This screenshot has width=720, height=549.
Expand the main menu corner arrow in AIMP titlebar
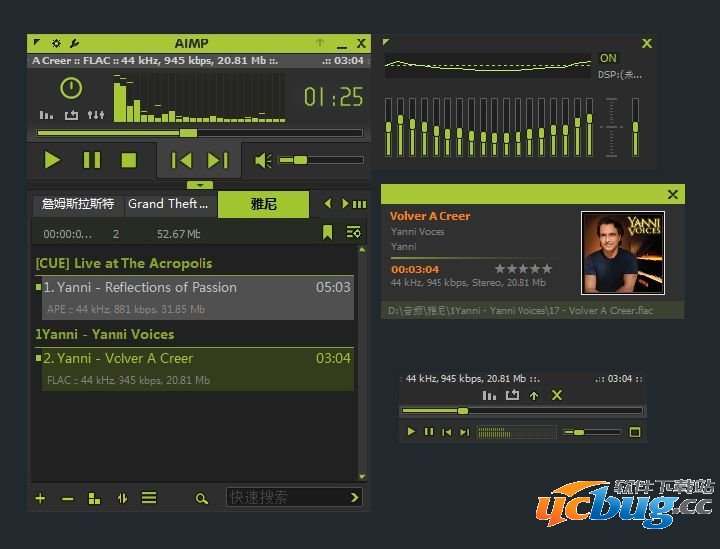click(x=37, y=43)
